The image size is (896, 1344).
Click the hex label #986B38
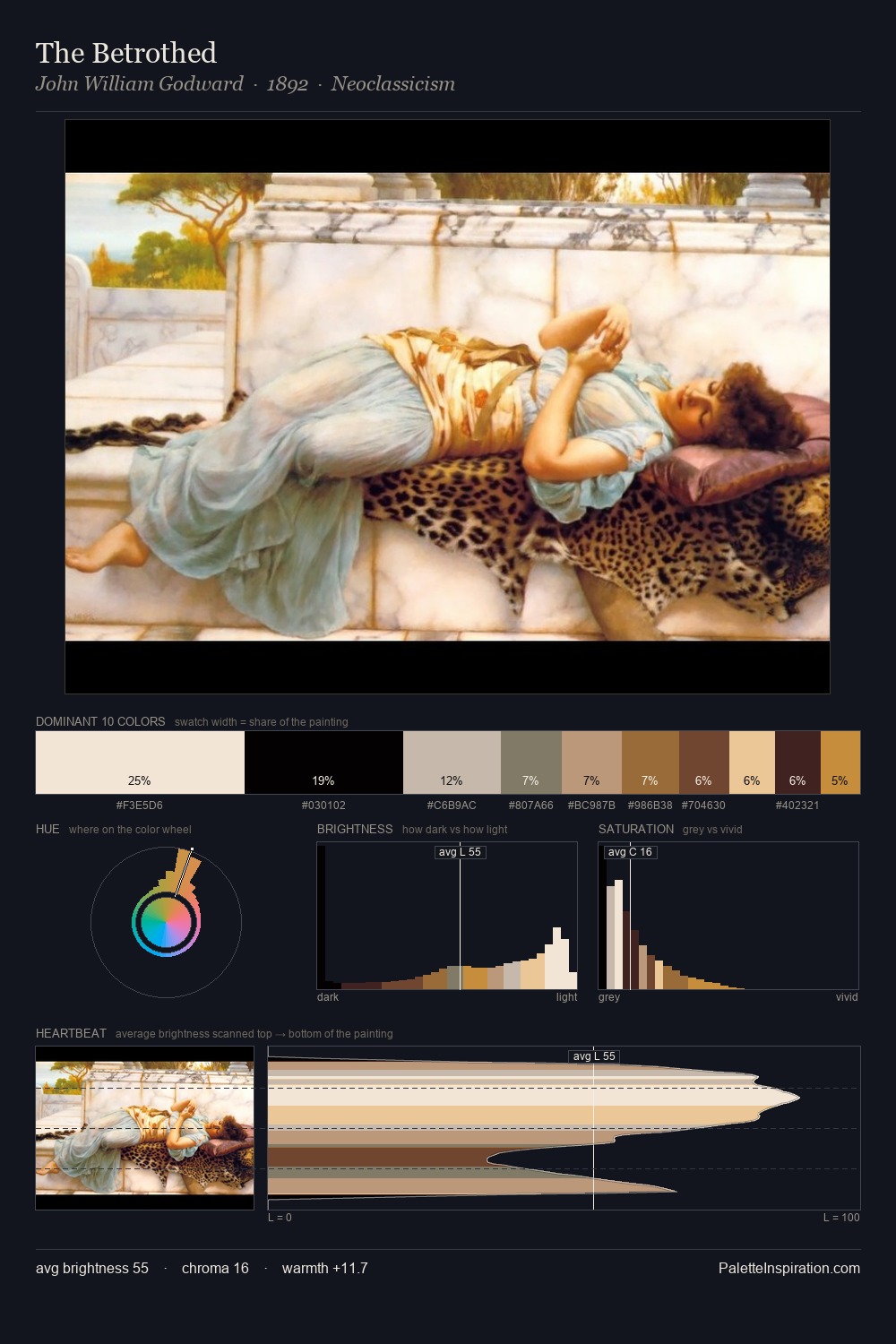650,806
